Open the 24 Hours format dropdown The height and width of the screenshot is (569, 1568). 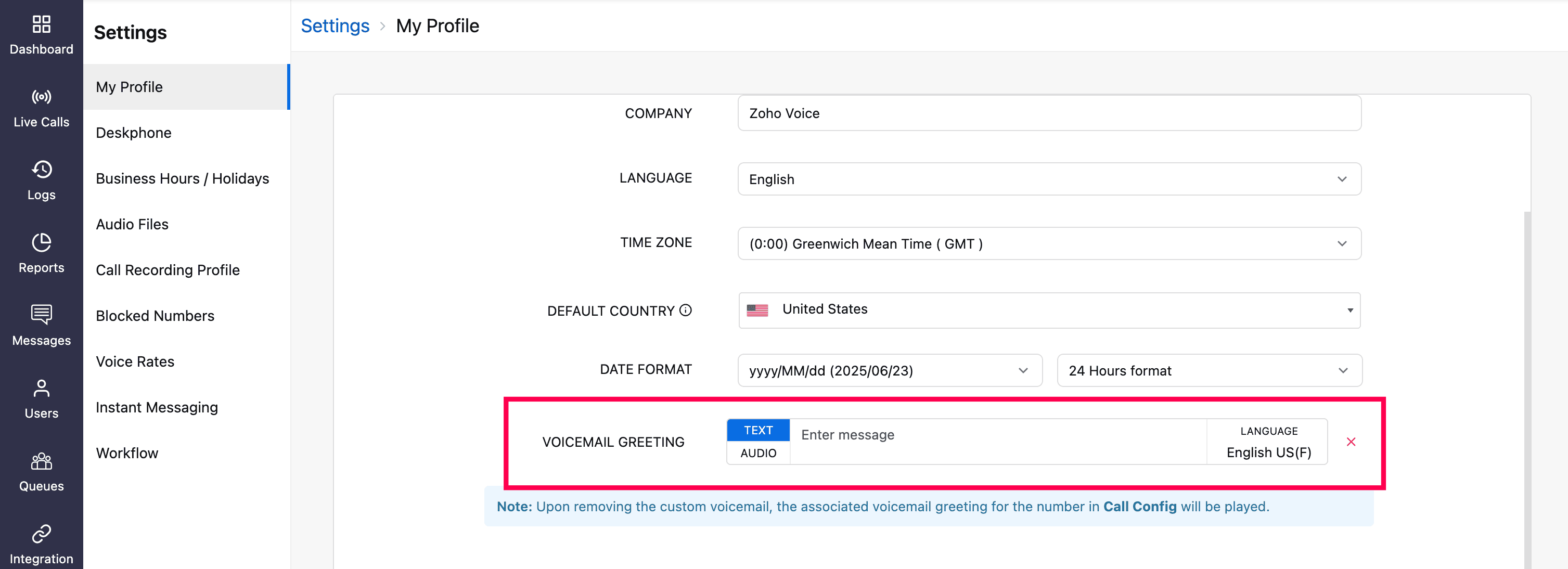[1209, 371]
